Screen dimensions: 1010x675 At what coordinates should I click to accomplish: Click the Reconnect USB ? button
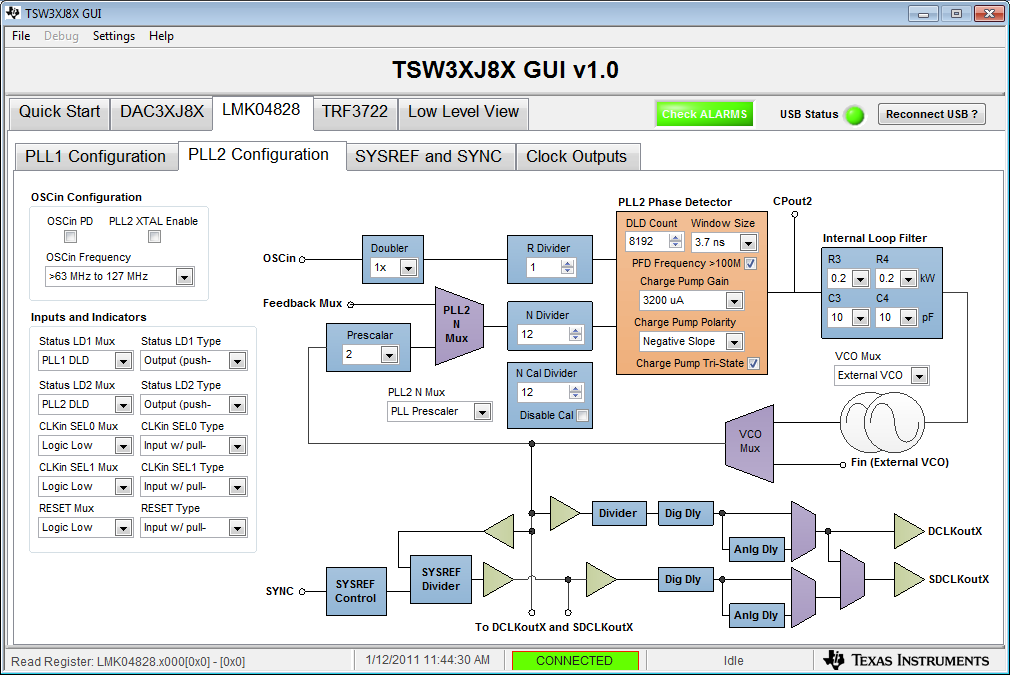pos(931,114)
